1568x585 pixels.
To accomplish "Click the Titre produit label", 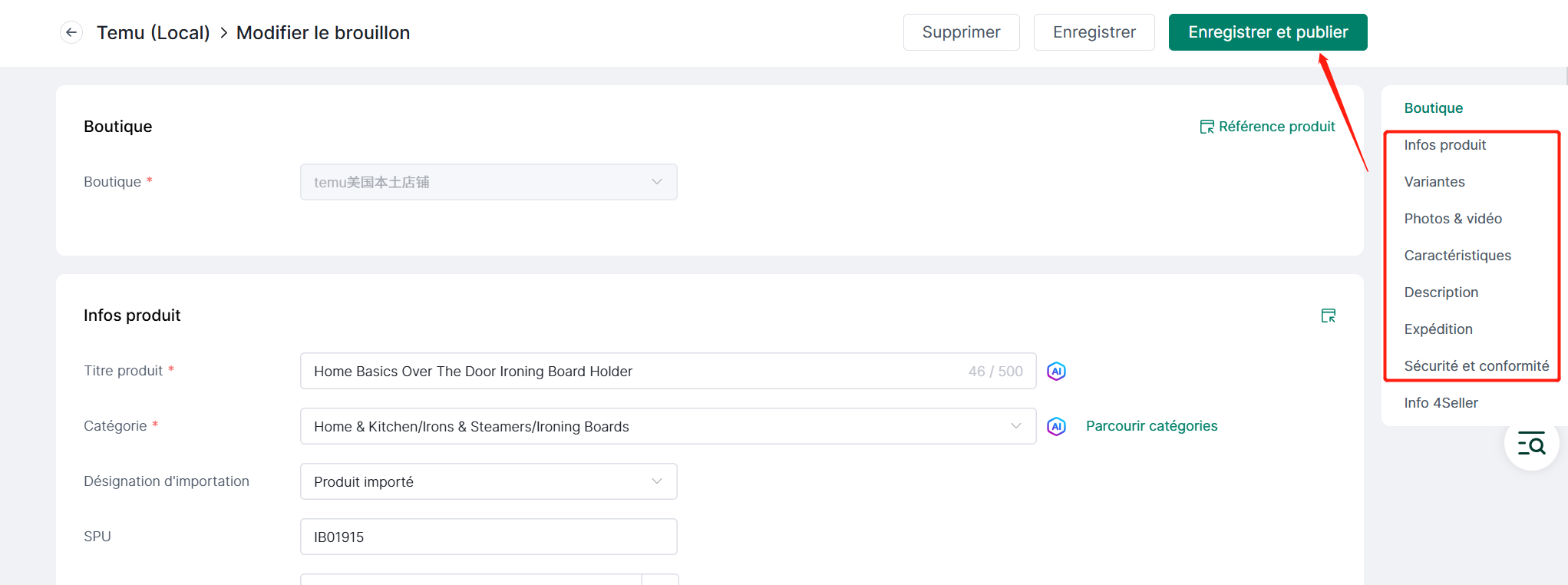I will pyautogui.click(x=123, y=371).
